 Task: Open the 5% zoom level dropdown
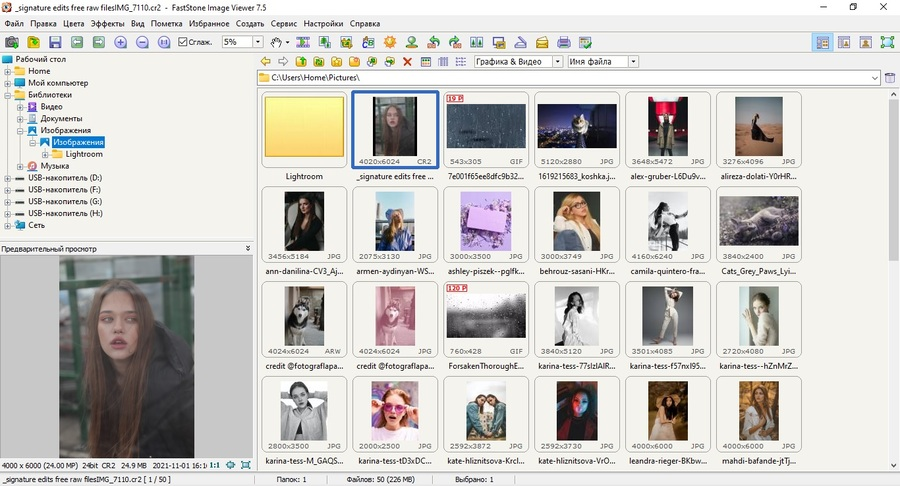(x=258, y=42)
